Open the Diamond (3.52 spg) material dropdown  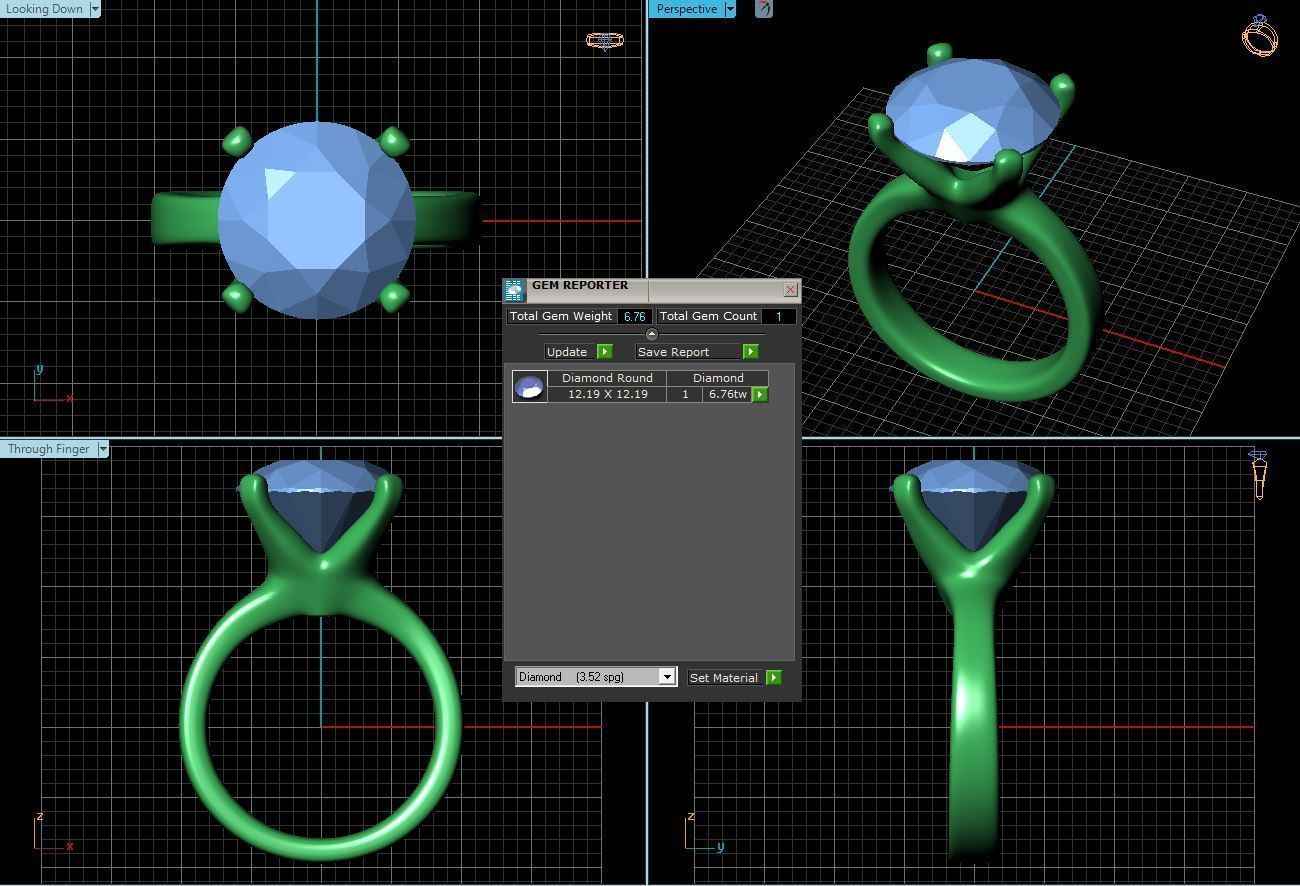pyautogui.click(x=596, y=677)
